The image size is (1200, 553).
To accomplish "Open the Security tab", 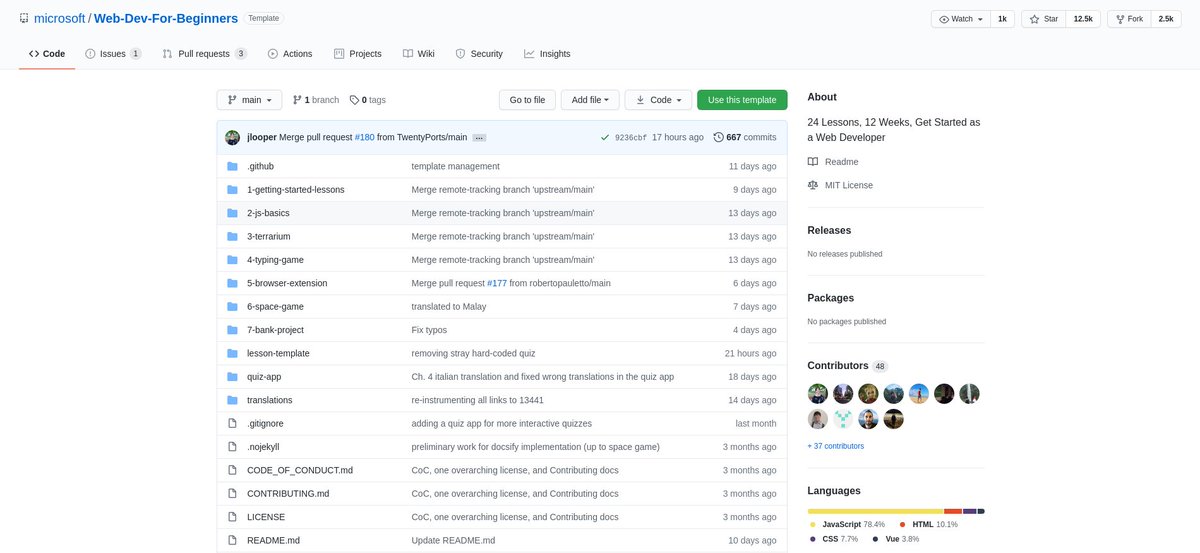I will [x=479, y=54].
